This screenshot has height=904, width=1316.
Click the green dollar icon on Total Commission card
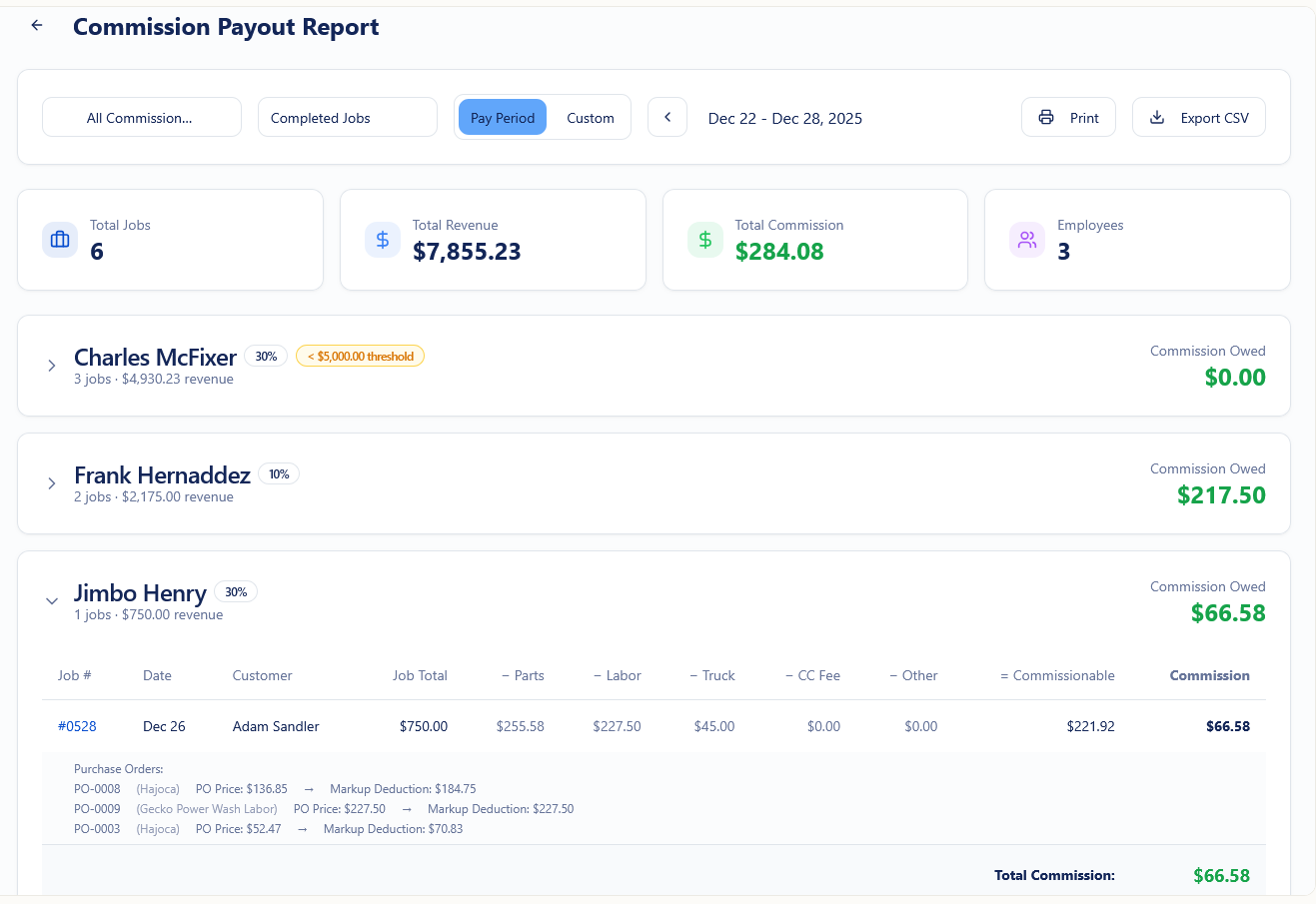tap(704, 239)
